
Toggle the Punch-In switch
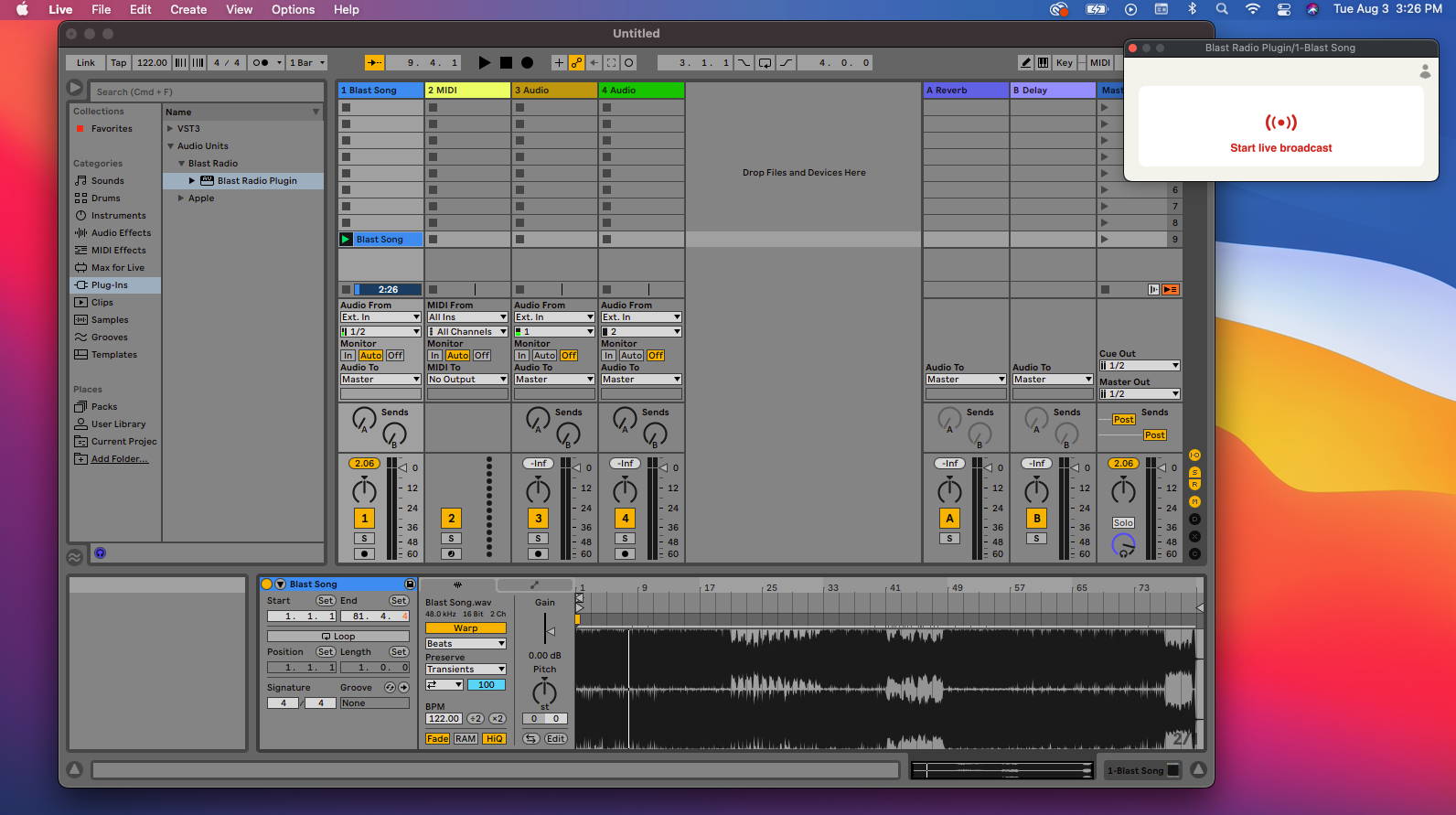pyautogui.click(x=744, y=62)
